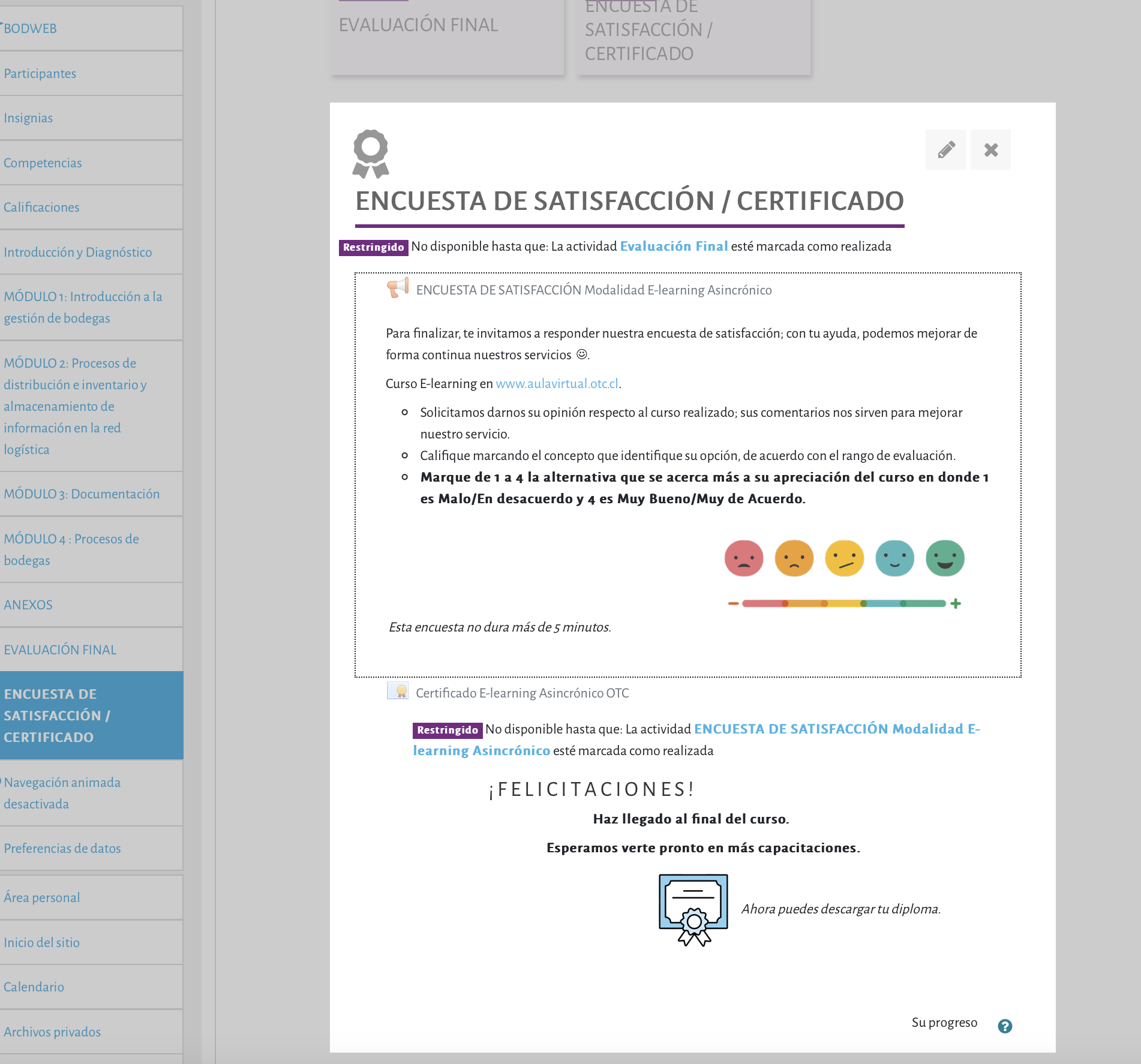Follow the Evaluación Final restriction link
Viewport: 1141px width, 1064px height.
[x=674, y=247]
